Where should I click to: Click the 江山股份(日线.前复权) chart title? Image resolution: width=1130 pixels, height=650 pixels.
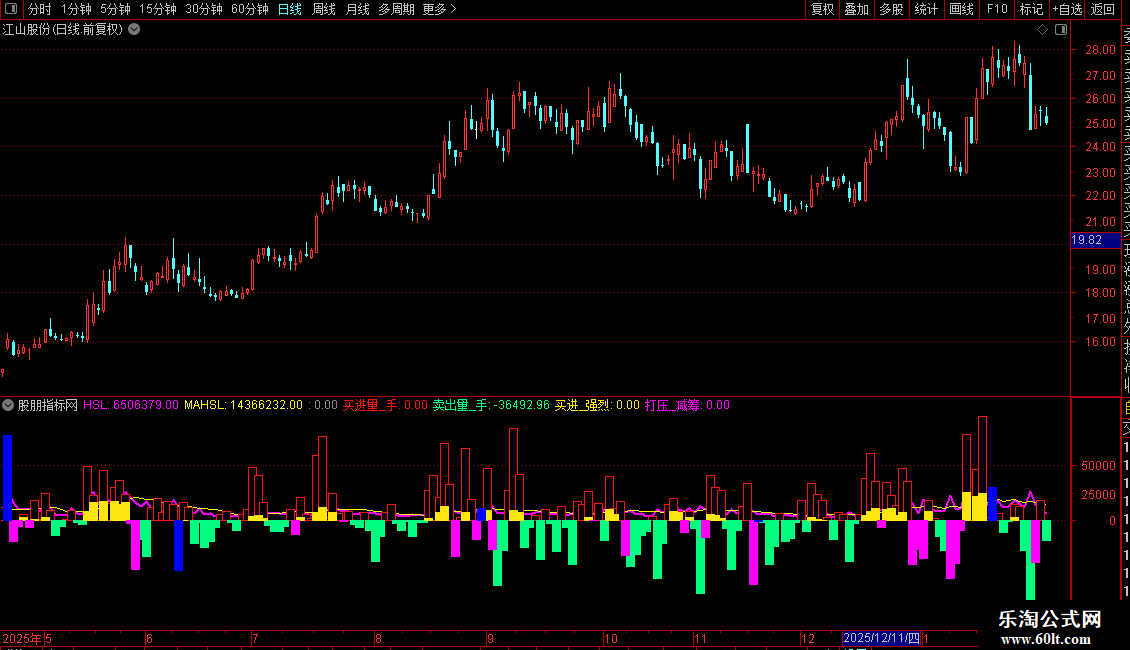click(63, 30)
